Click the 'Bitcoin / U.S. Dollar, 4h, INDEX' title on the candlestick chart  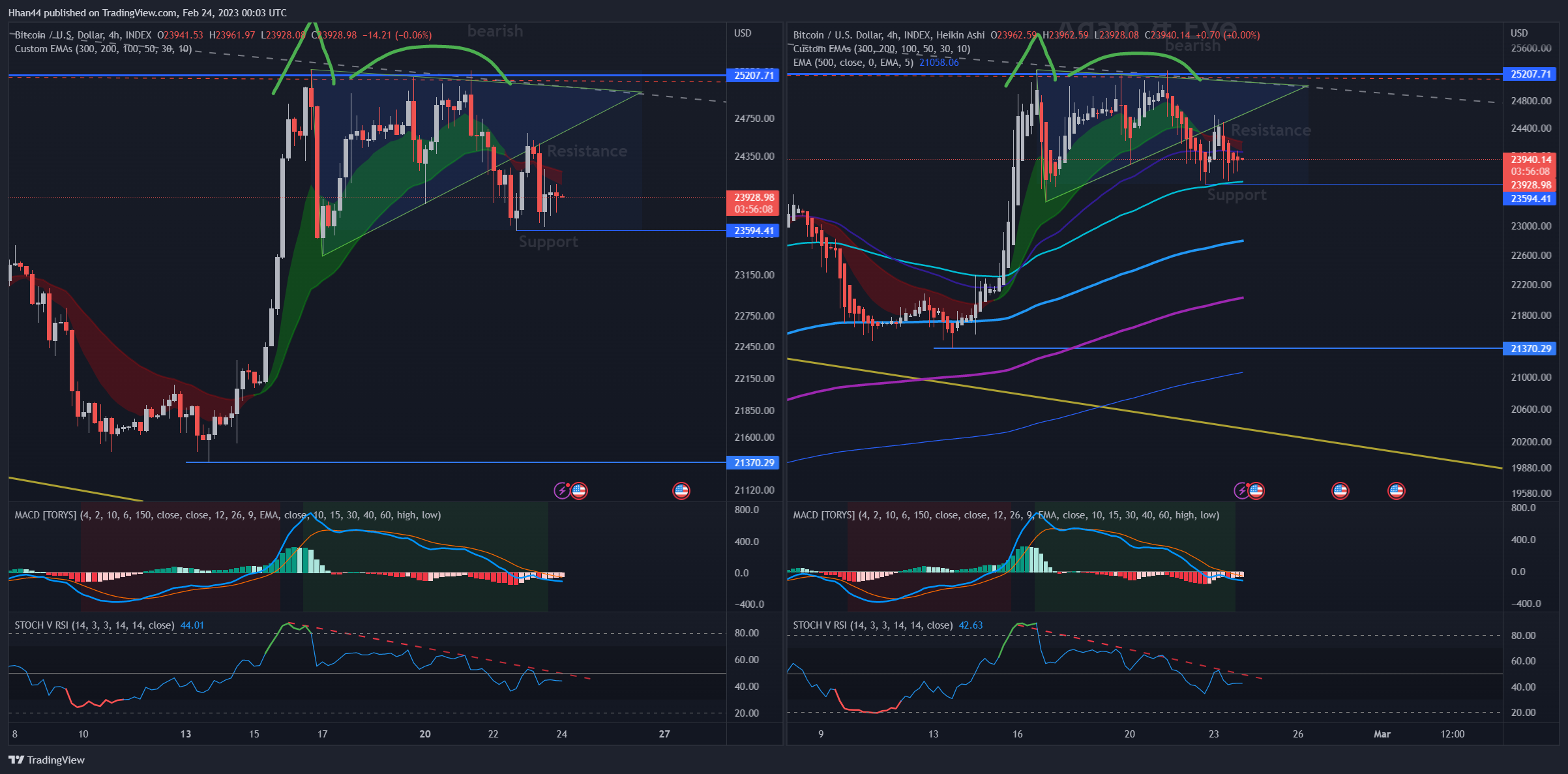[x=83, y=35]
